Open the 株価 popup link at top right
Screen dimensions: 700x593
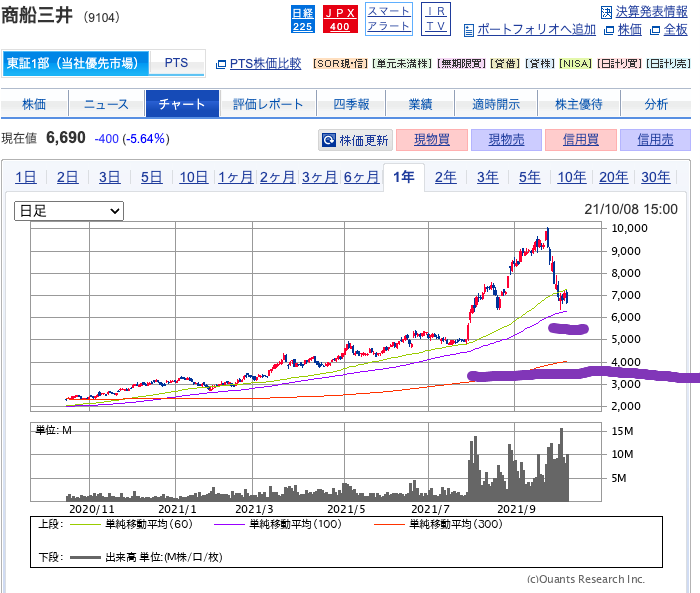pyautogui.click(x=629, y=30)
